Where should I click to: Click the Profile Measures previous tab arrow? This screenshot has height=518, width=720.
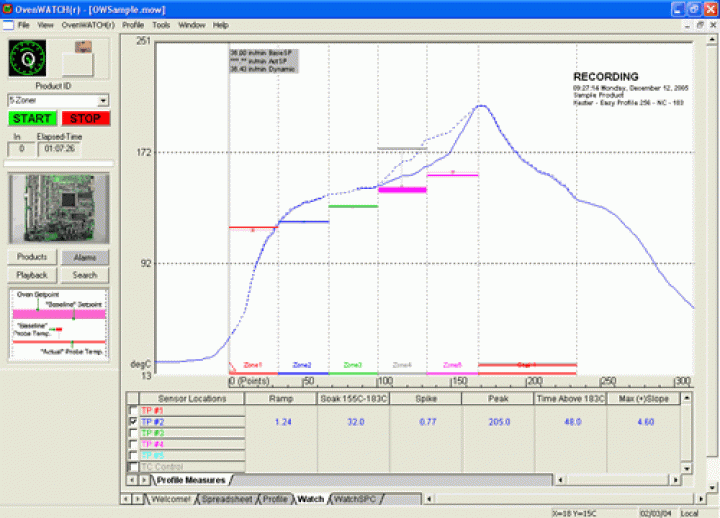(x=132, y=480)
